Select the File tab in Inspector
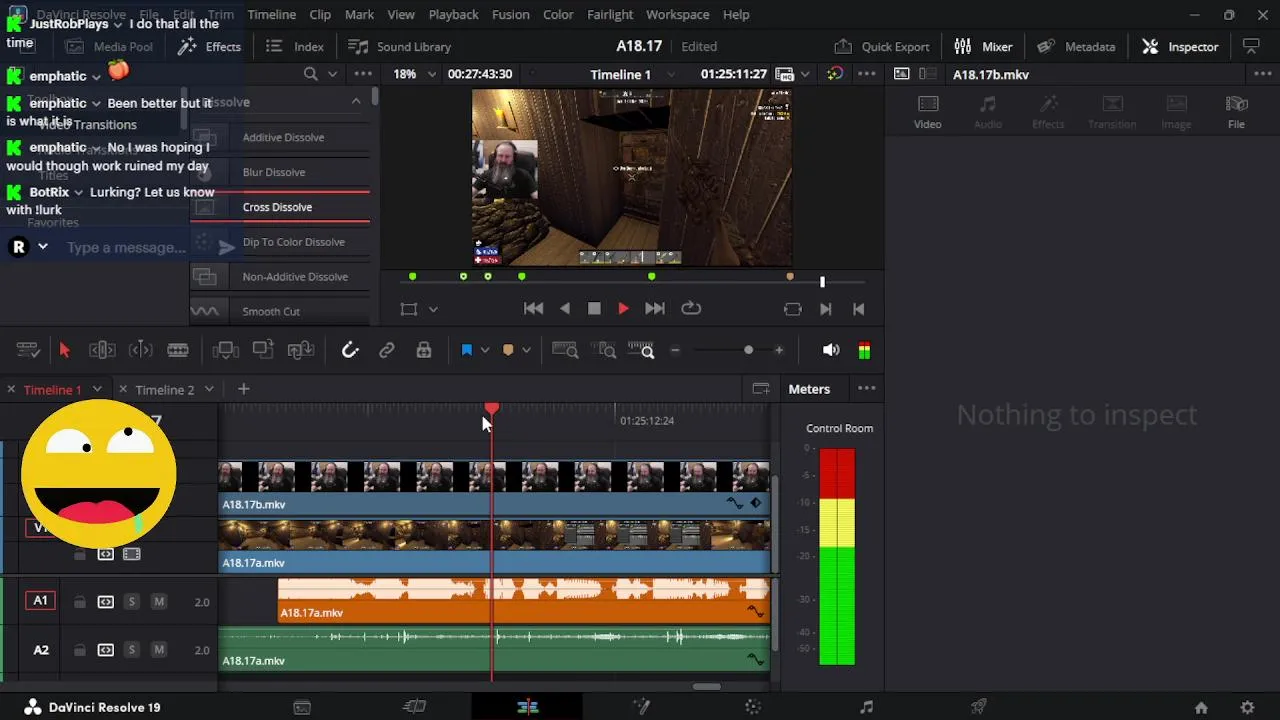1280x720 pixels. click(1237, 112)
